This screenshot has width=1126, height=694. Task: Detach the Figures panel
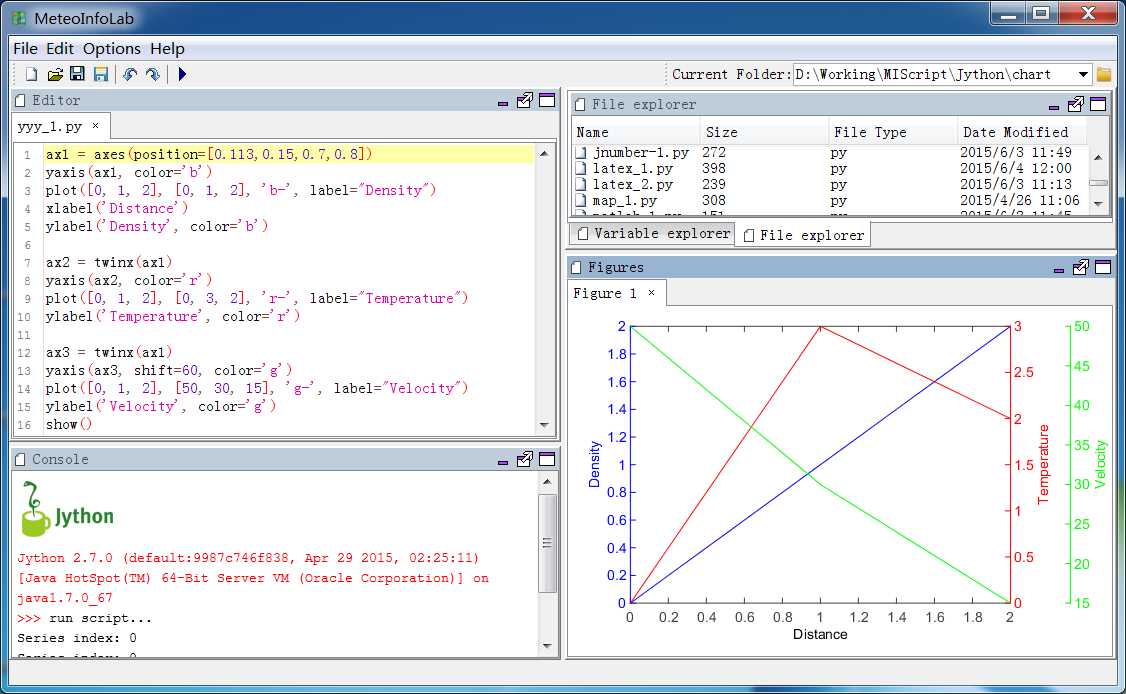coord(1081,267)
